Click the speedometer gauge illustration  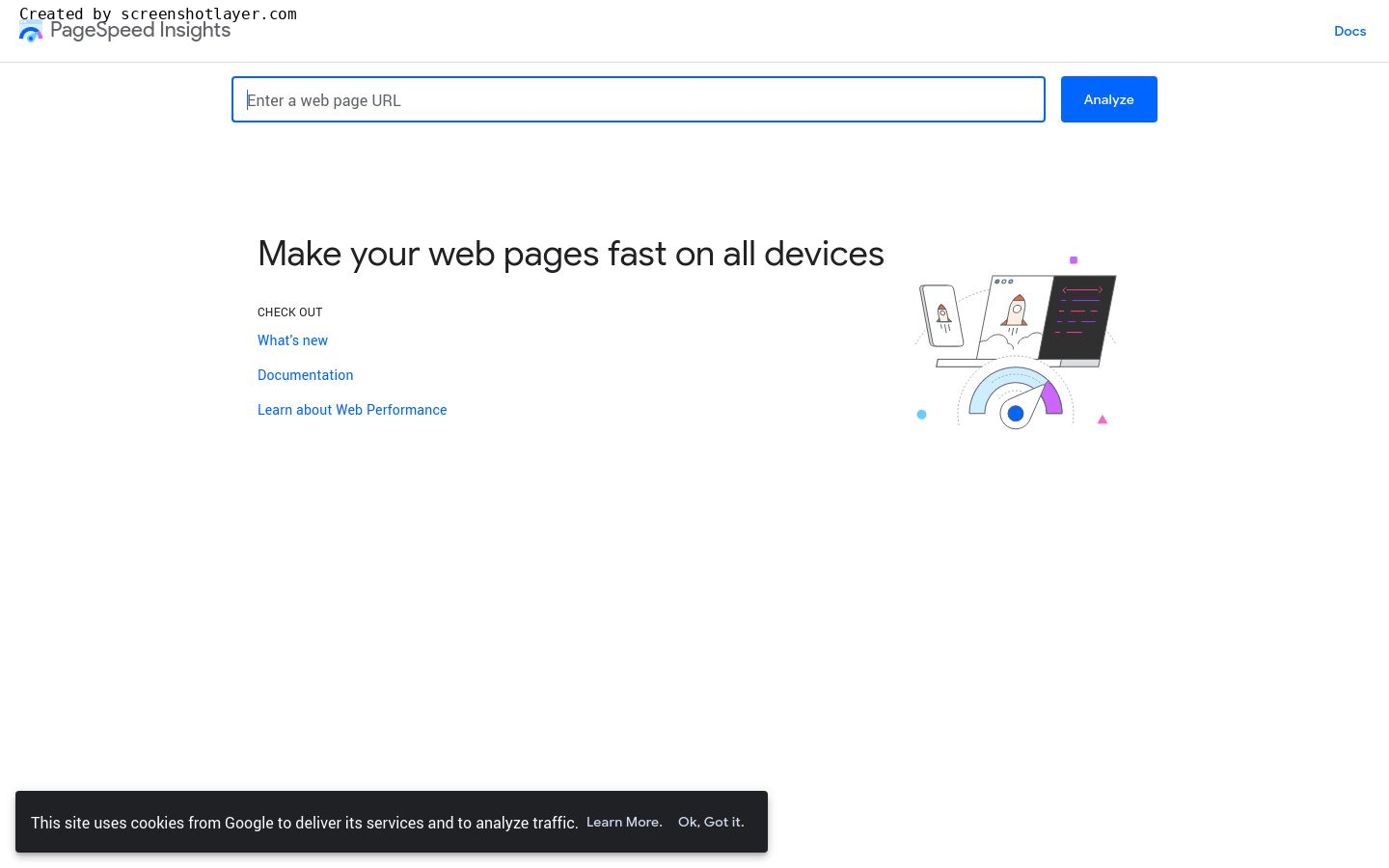(1015, 393)
